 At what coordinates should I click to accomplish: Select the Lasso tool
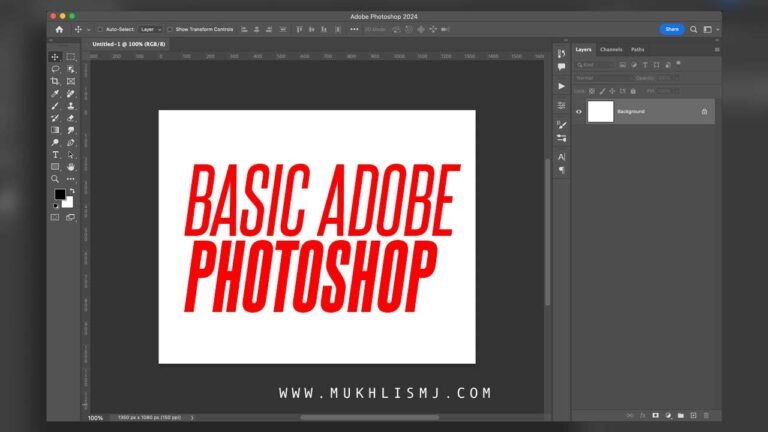point(55,69)
